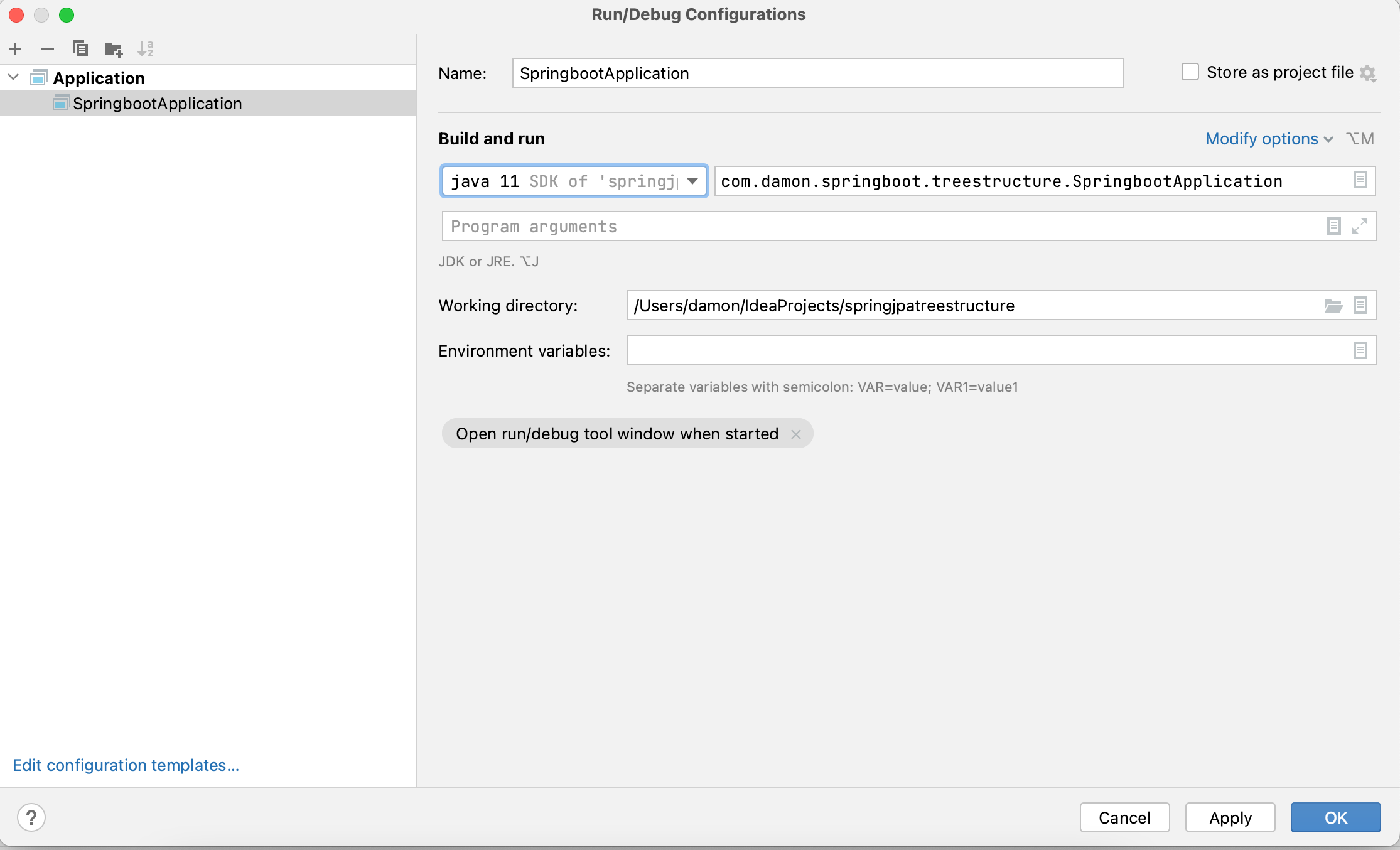Click the Add New Configuration plus icon
Image resolution: width=1400 pixels, height=850 pixels.
16,49
